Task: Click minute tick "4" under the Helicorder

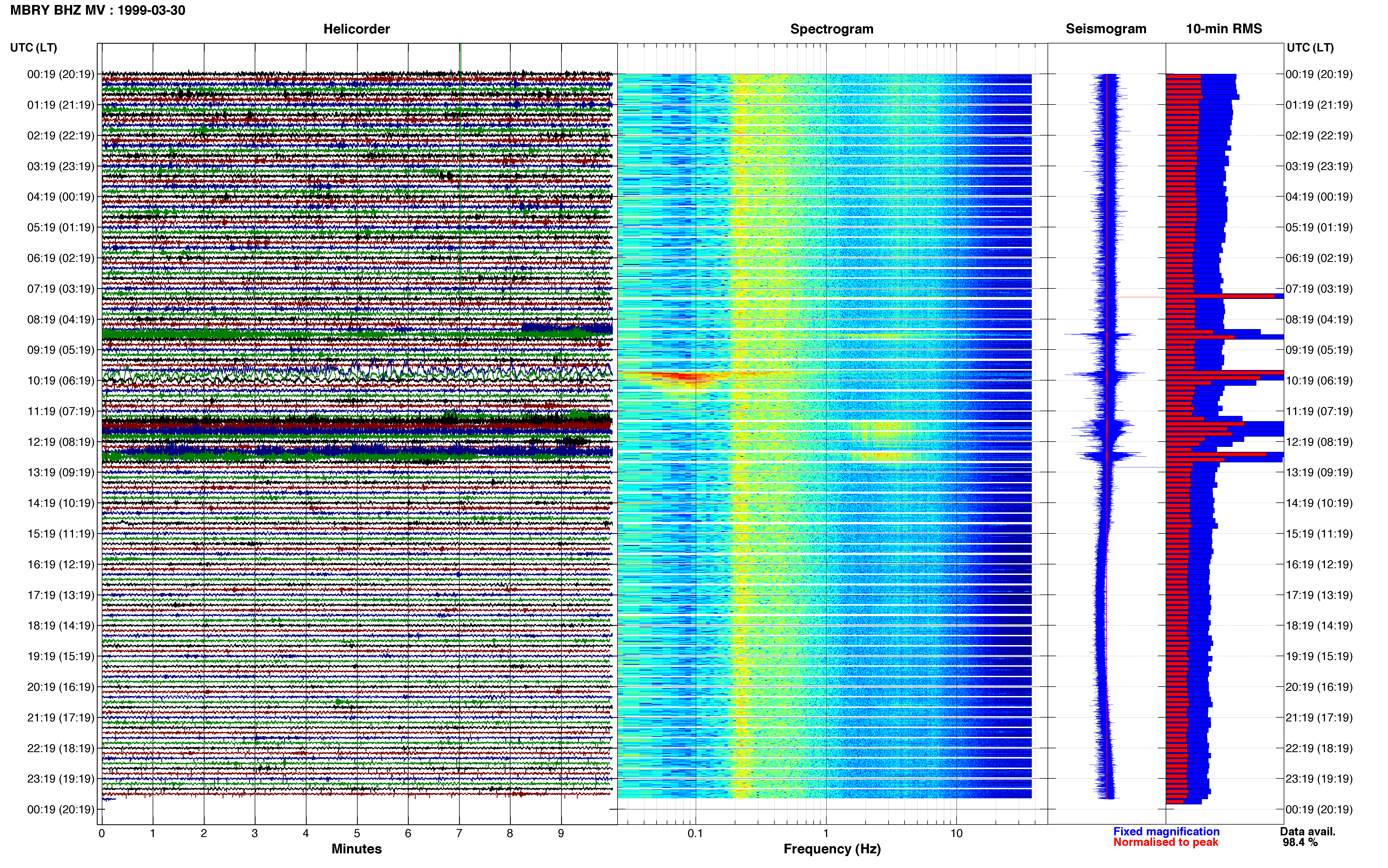Action: click(x=306, y=833)
